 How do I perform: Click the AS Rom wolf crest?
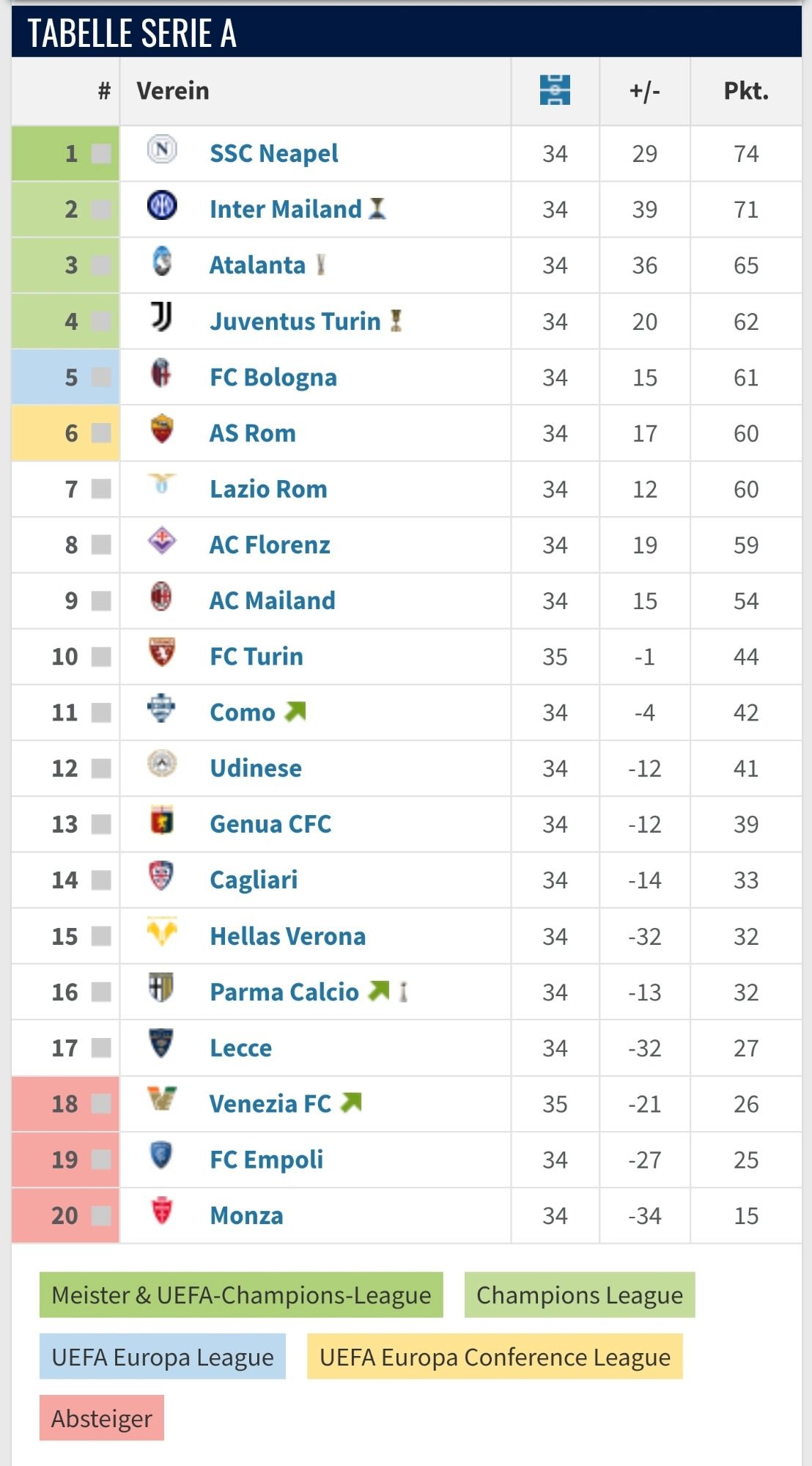click(162, 429)
